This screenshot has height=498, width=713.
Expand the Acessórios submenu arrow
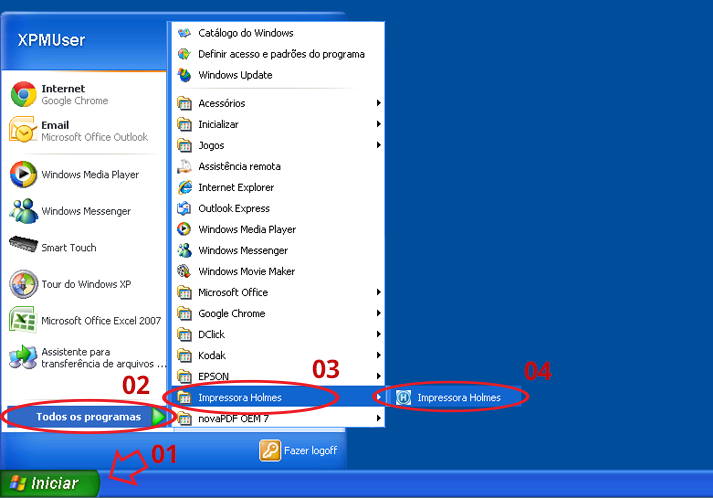(378, 103)
